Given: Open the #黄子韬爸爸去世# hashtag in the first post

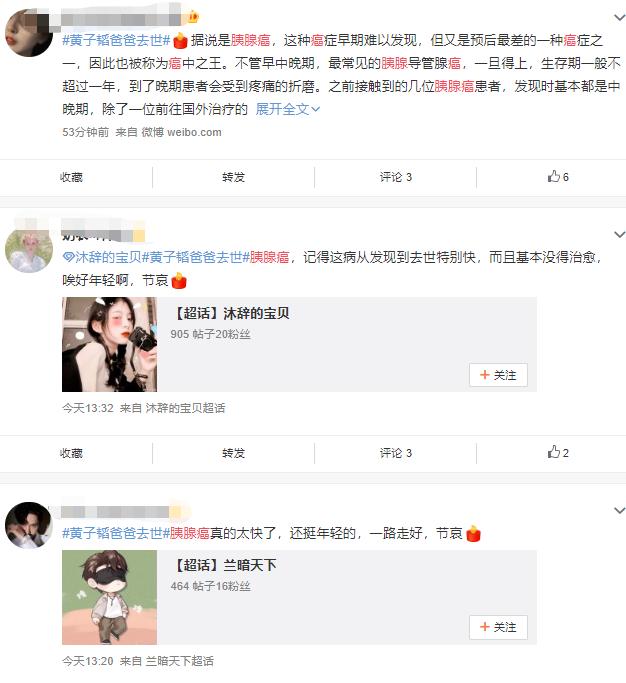Looking at the screenshot, I should [x=116, y=41].
